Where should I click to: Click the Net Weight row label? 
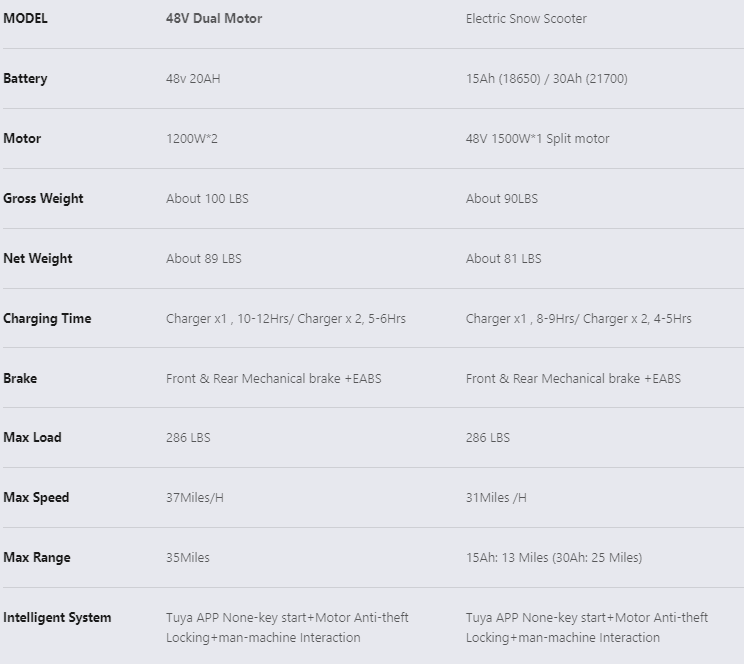(38, 259)
